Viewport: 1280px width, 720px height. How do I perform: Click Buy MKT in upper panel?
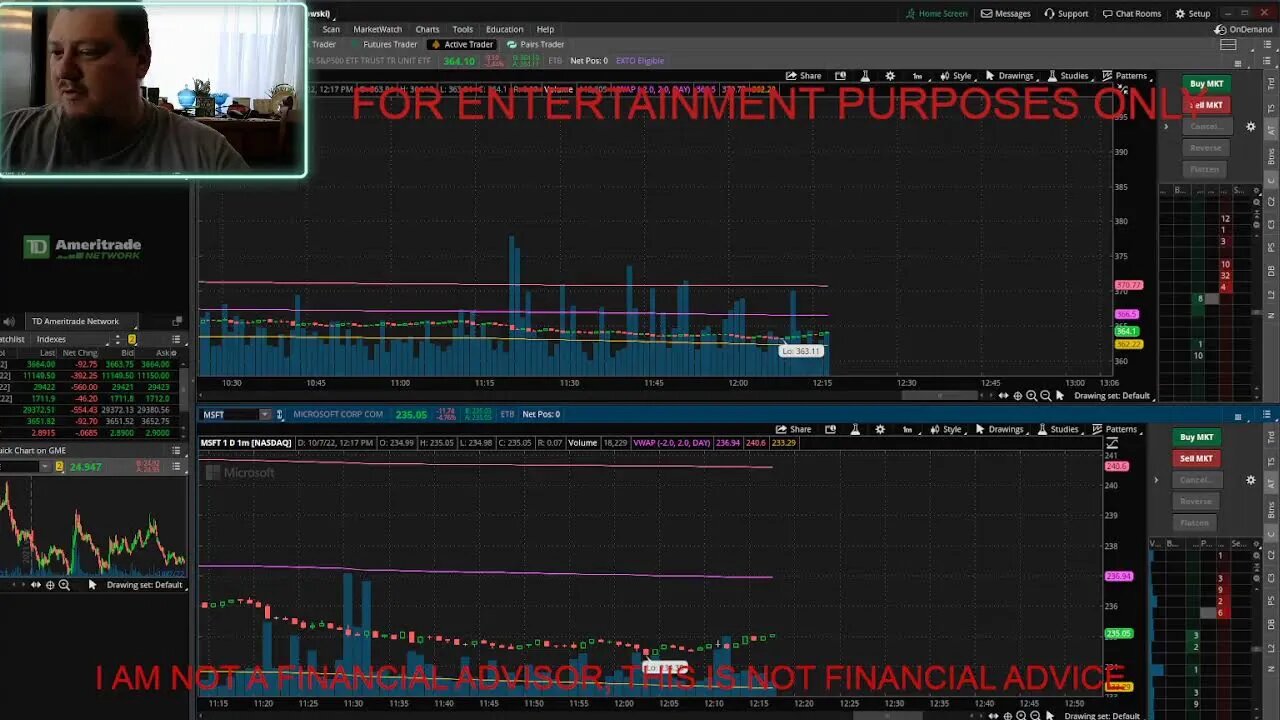pos(1206,84)
